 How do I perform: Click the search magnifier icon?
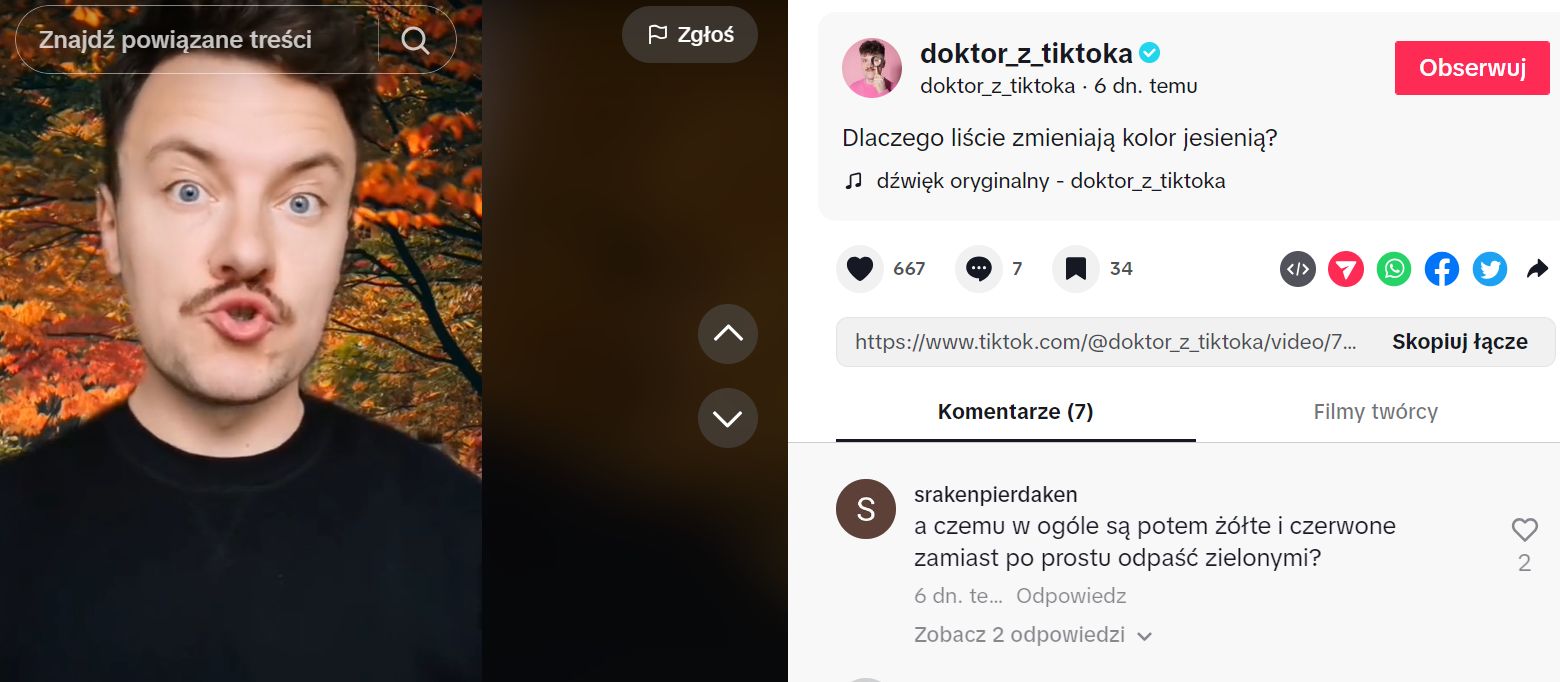(x=415, y=40)
